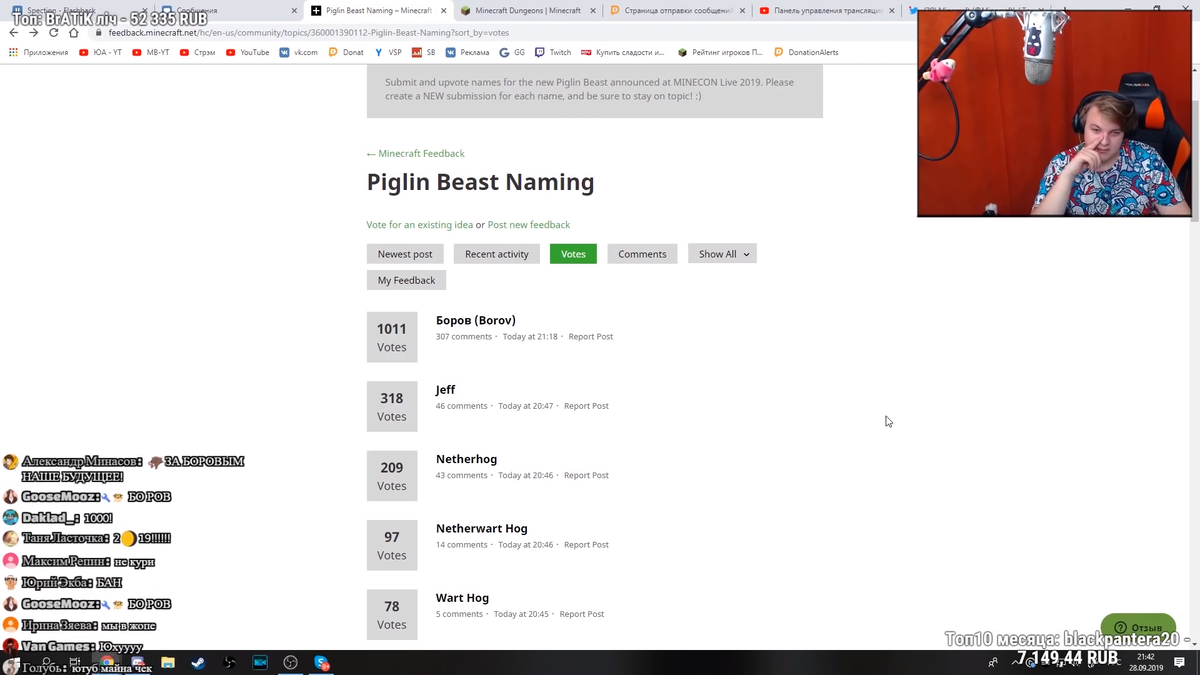This screenshot has width=1200, height=675.
Task: Open the DonationAlerts bookmark
Action: click(806, 52)
